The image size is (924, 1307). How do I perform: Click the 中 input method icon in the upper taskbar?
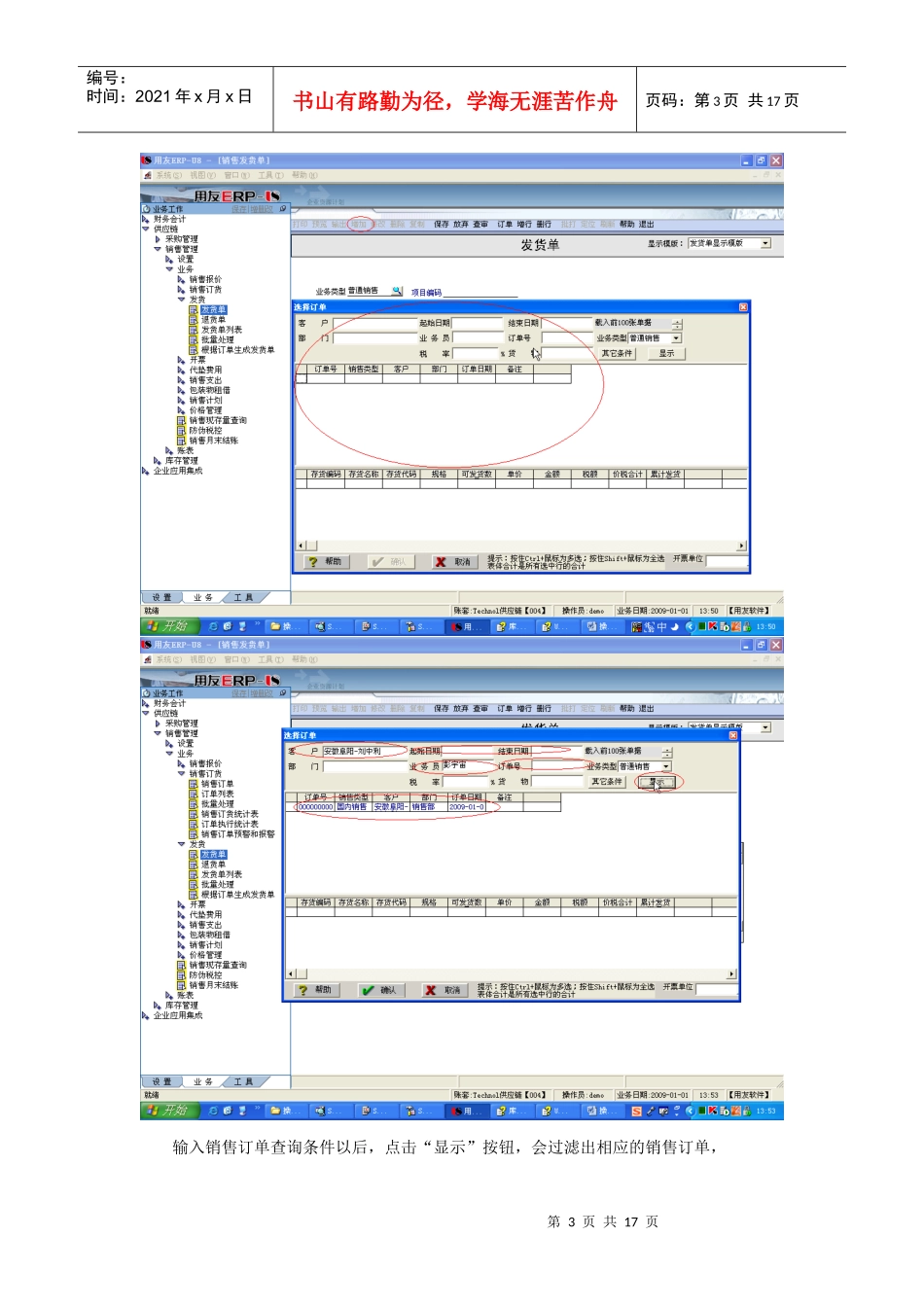[661, 627]
